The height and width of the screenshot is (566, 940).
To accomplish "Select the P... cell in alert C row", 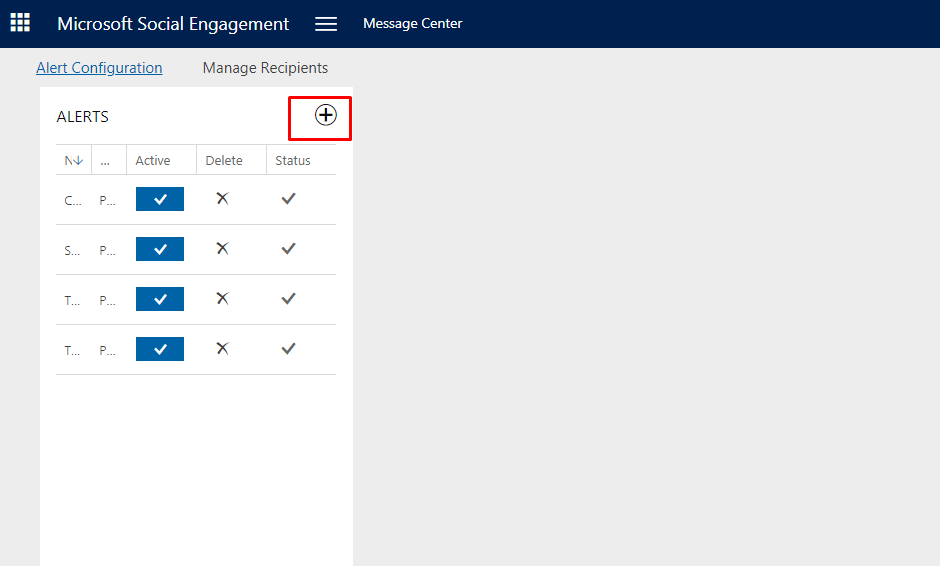I will pyautogui.click(x=107, y=200).
